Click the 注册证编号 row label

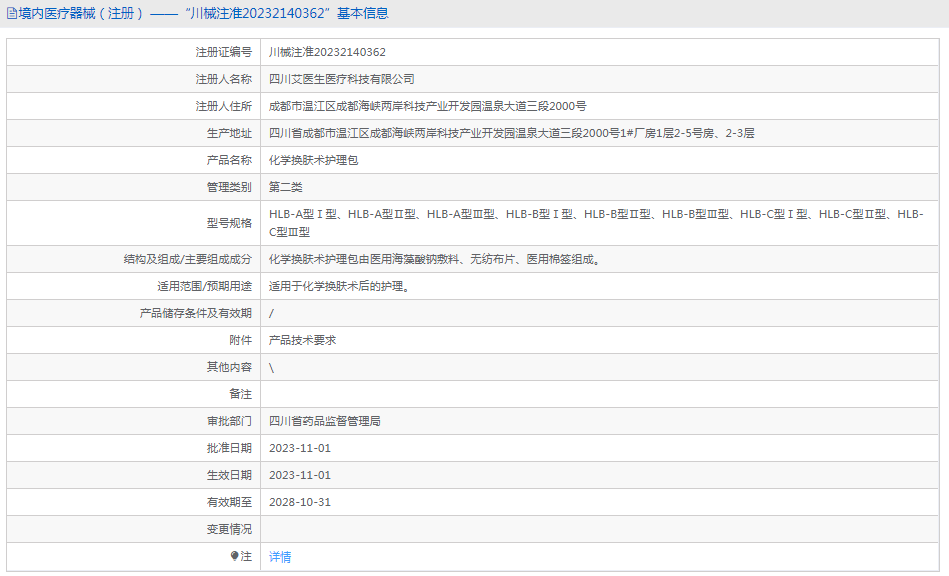click(223, 52)
